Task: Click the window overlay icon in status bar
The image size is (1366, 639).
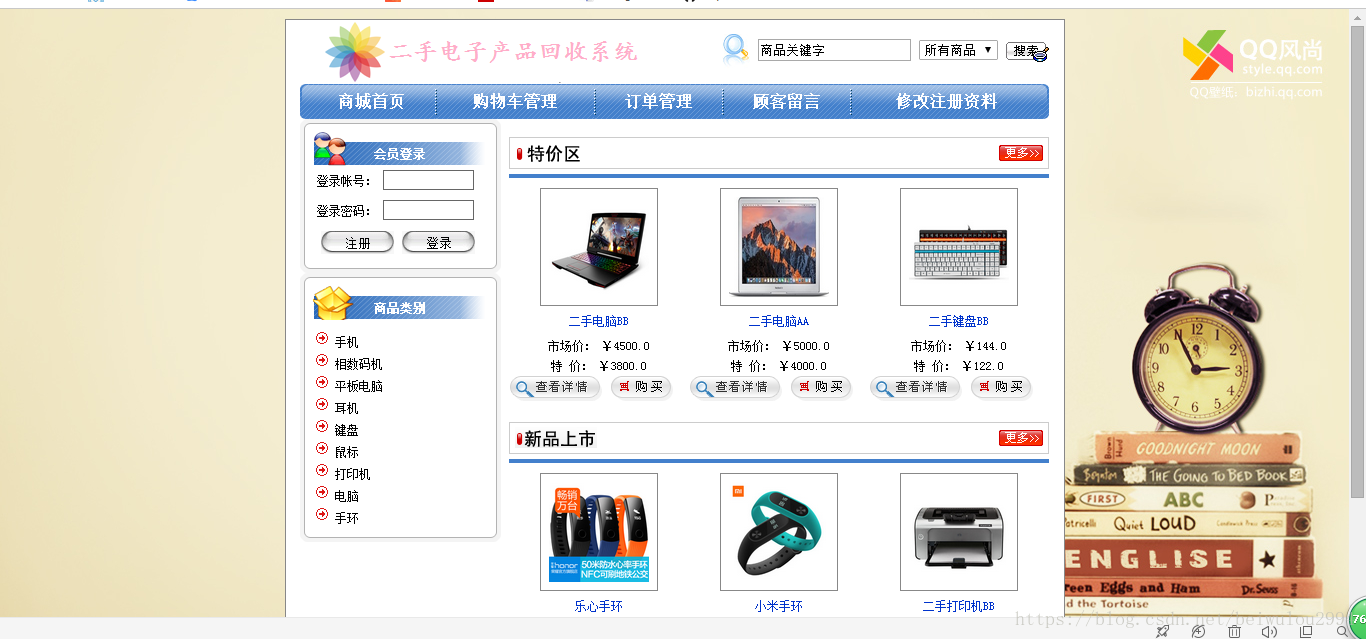Action: [1305, 631]
